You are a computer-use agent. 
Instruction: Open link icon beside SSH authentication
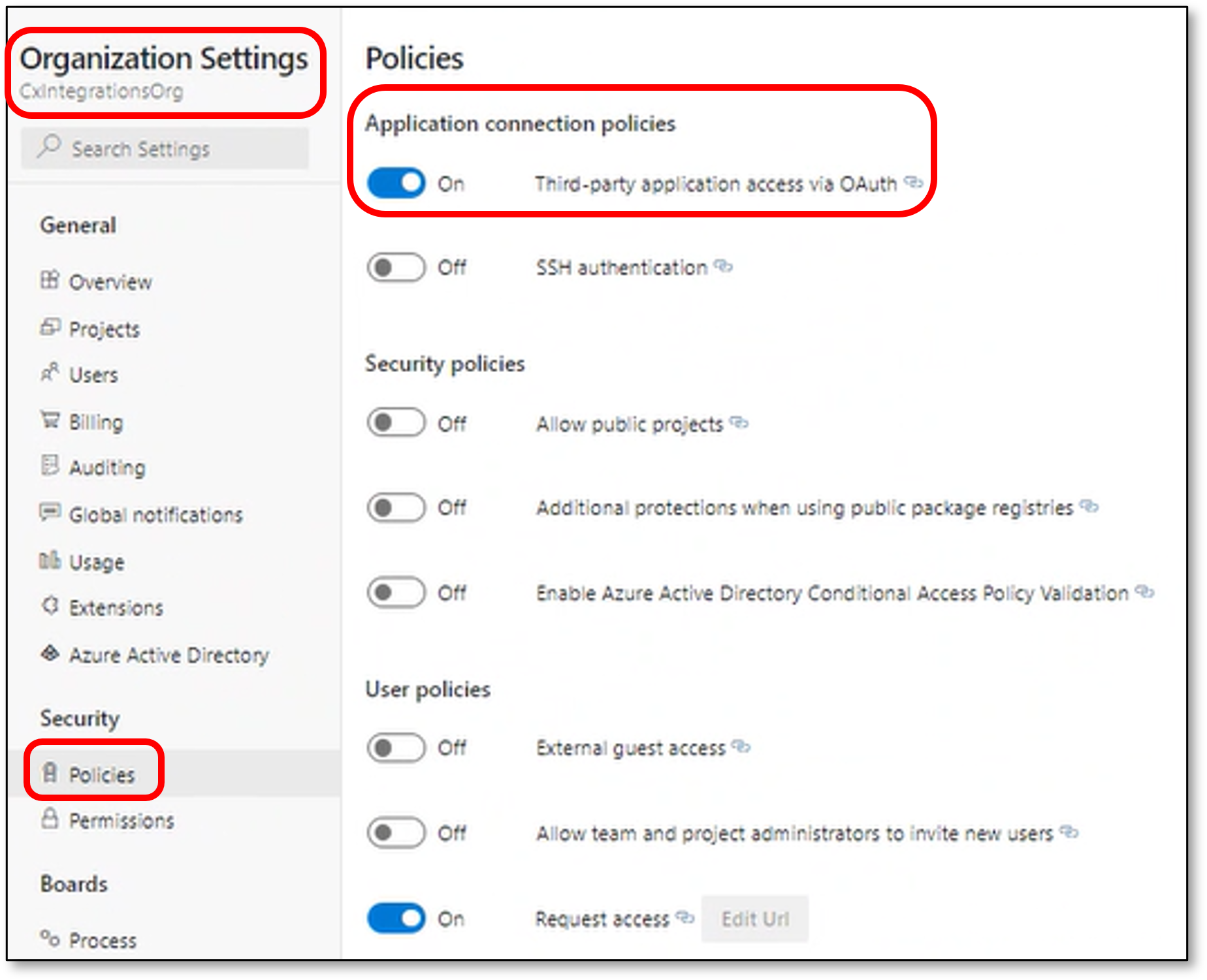tap(723, 266)
